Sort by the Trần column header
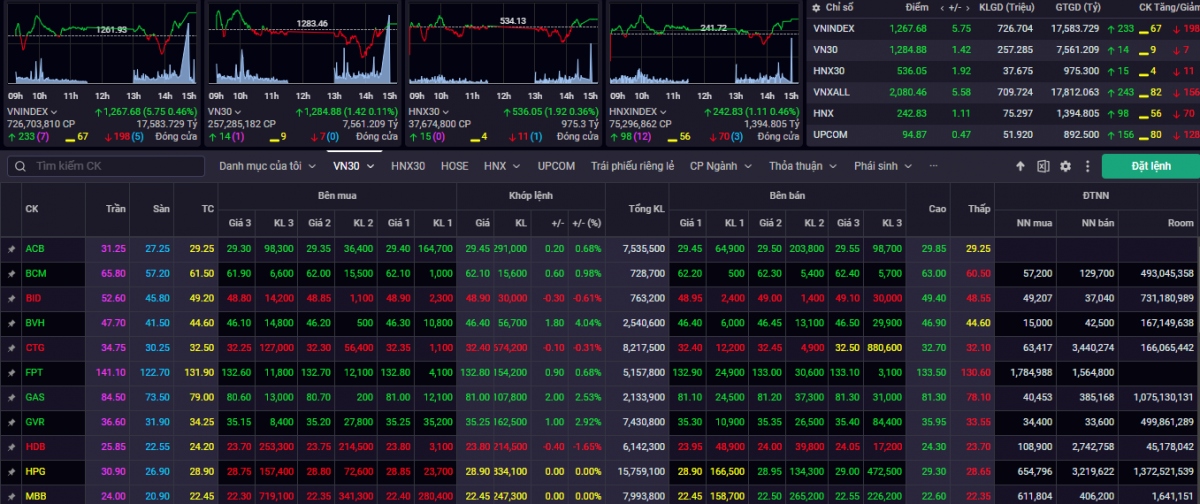Image resolution: width=1200 pixels, height=504 pixels. (116, 209)
